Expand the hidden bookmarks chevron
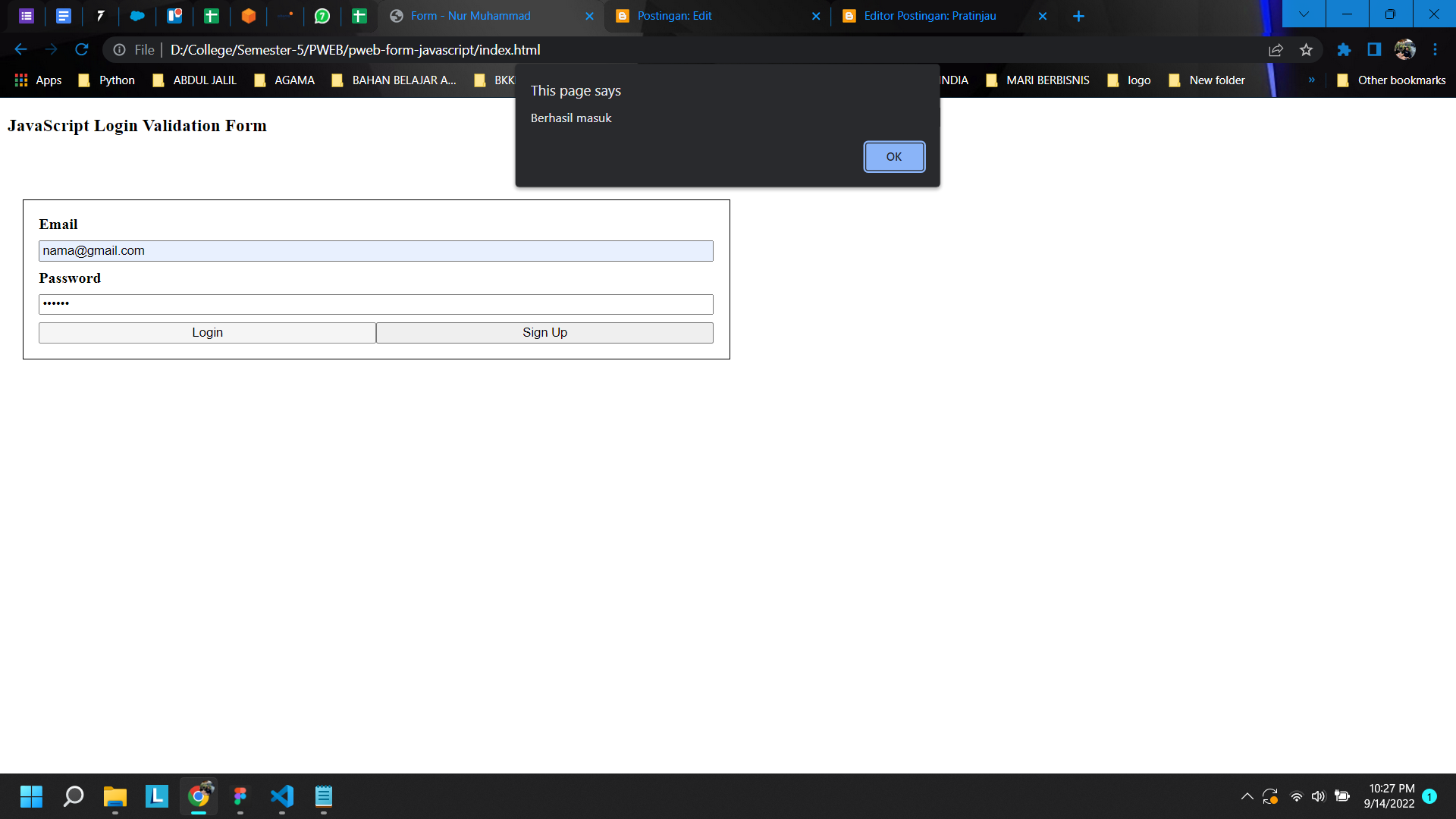Viewport: 1456px width, 819px height. point(1311,80)
